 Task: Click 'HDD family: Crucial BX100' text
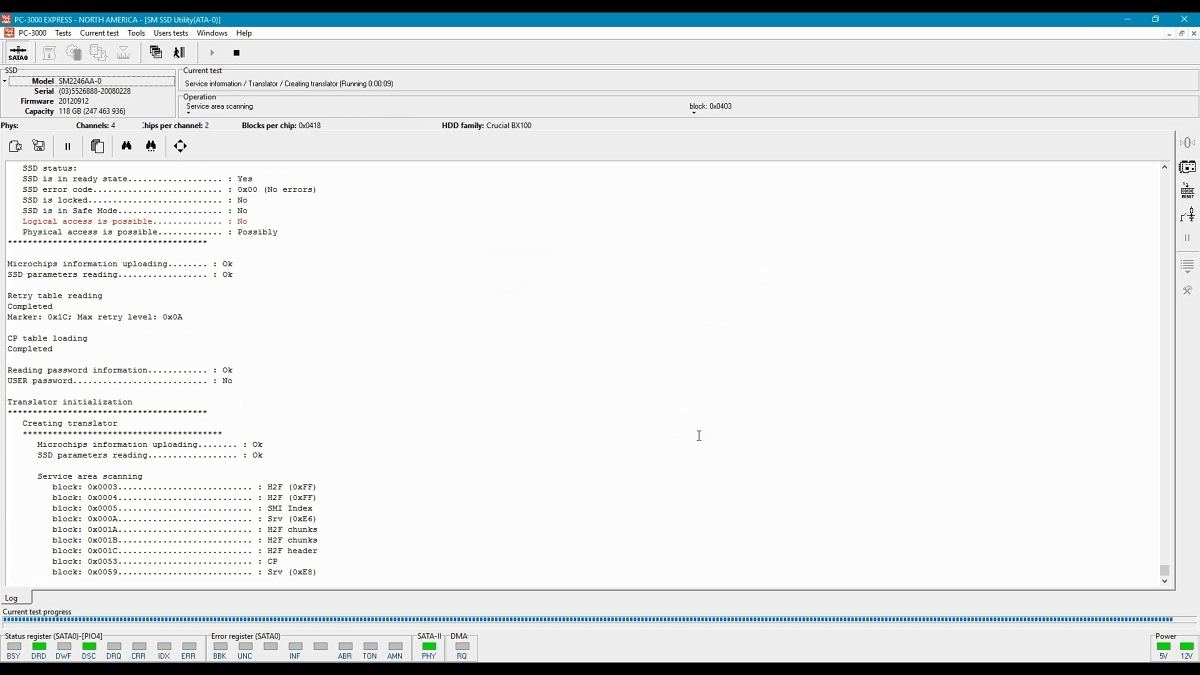click(x=487, y=126)
